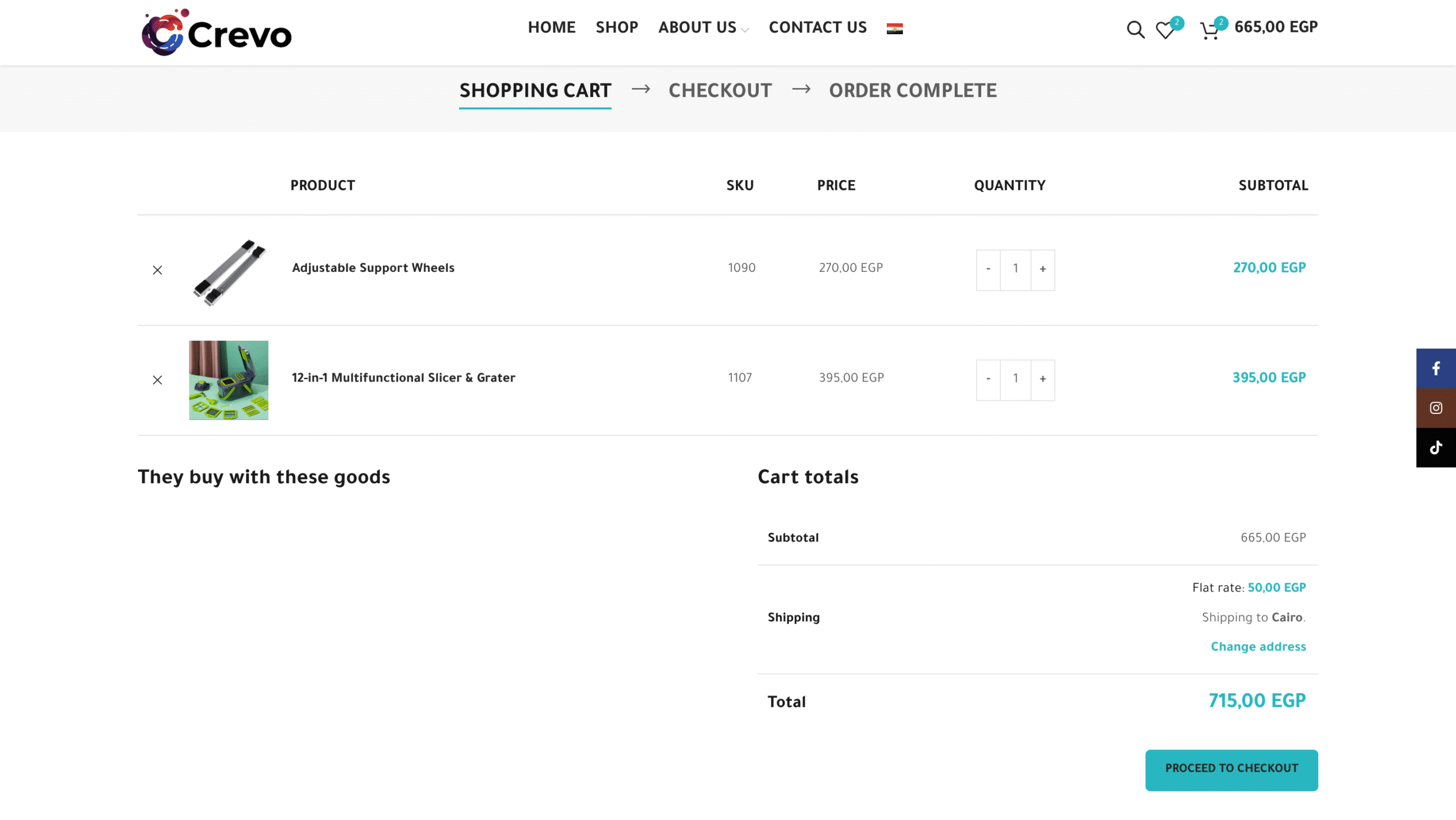Click the TikTok social sidebar icon

(1436, 448)
